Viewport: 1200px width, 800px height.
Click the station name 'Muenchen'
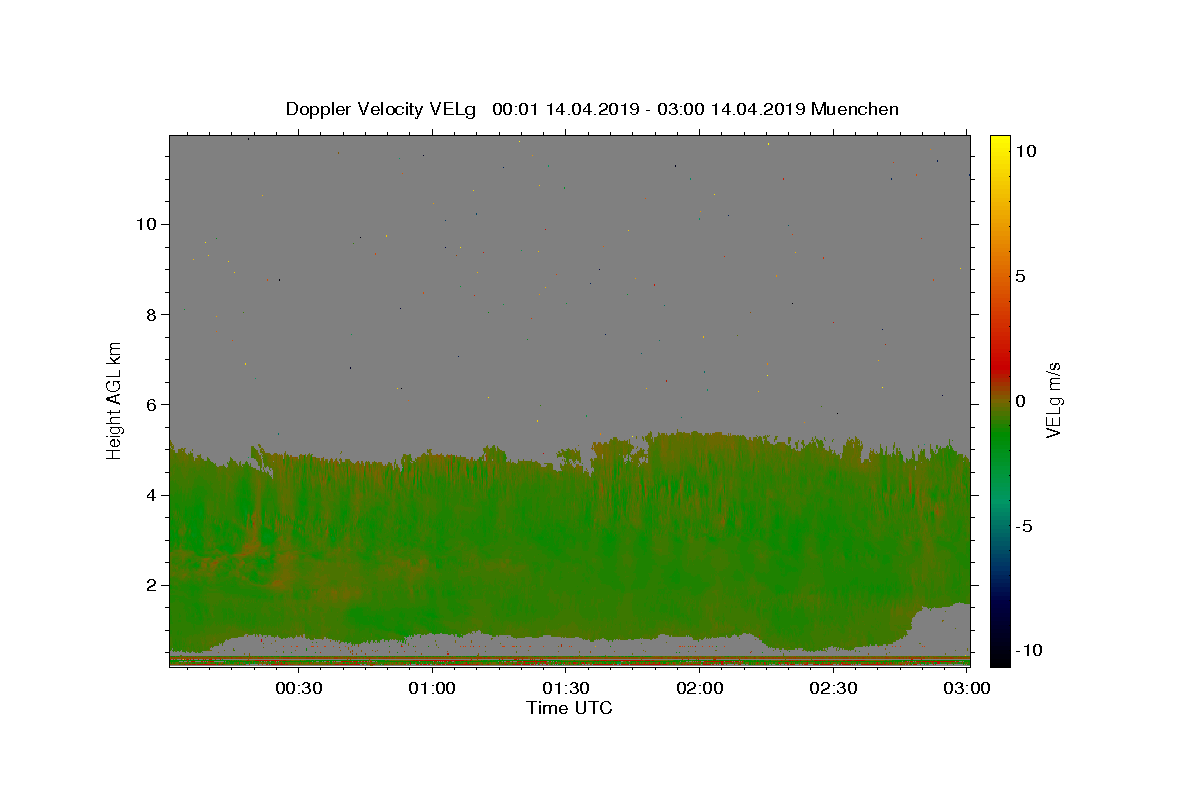(x=855, y=109)
